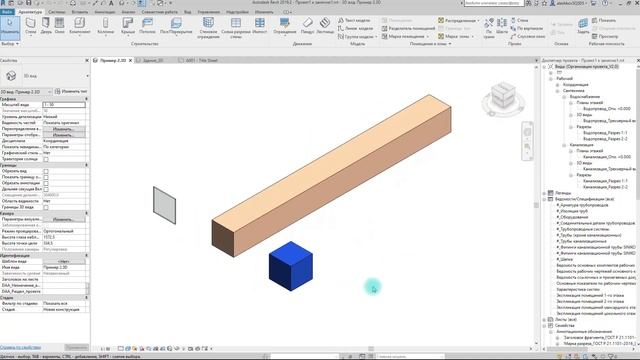This screenshot has height=360, width=640.
Task: Click the Справка по свойствам link
Action: (20, 348)
